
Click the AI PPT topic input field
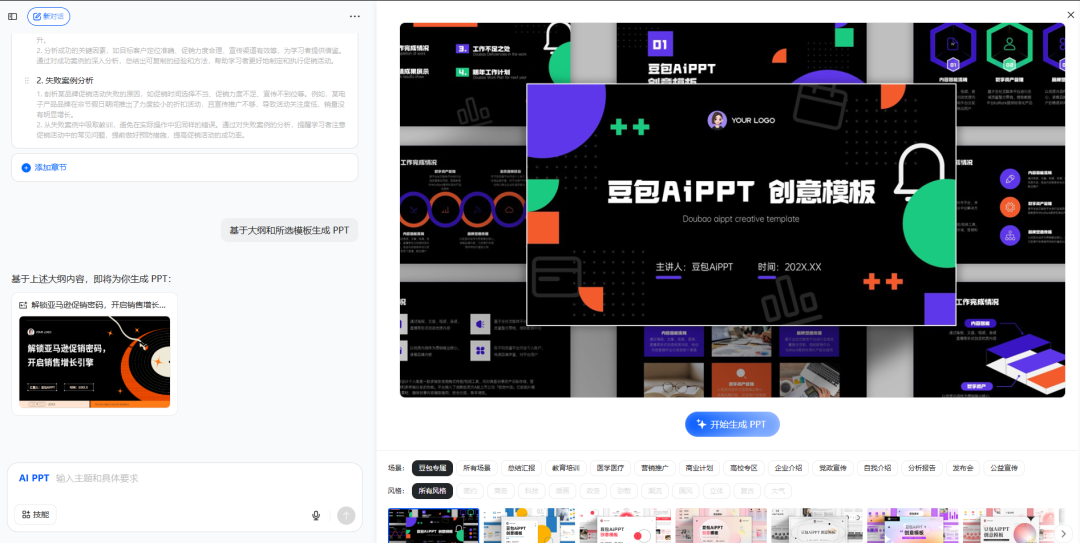pos(186,478)
